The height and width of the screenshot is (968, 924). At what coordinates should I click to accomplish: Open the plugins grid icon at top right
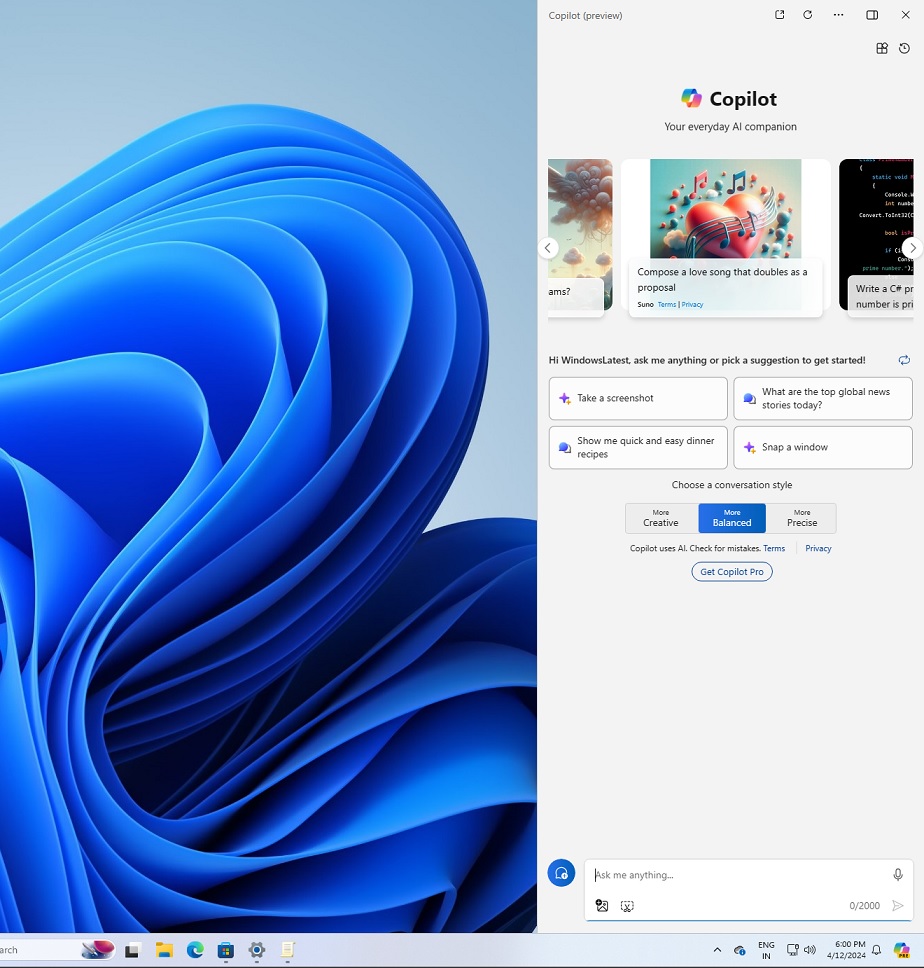coord(881,47)
